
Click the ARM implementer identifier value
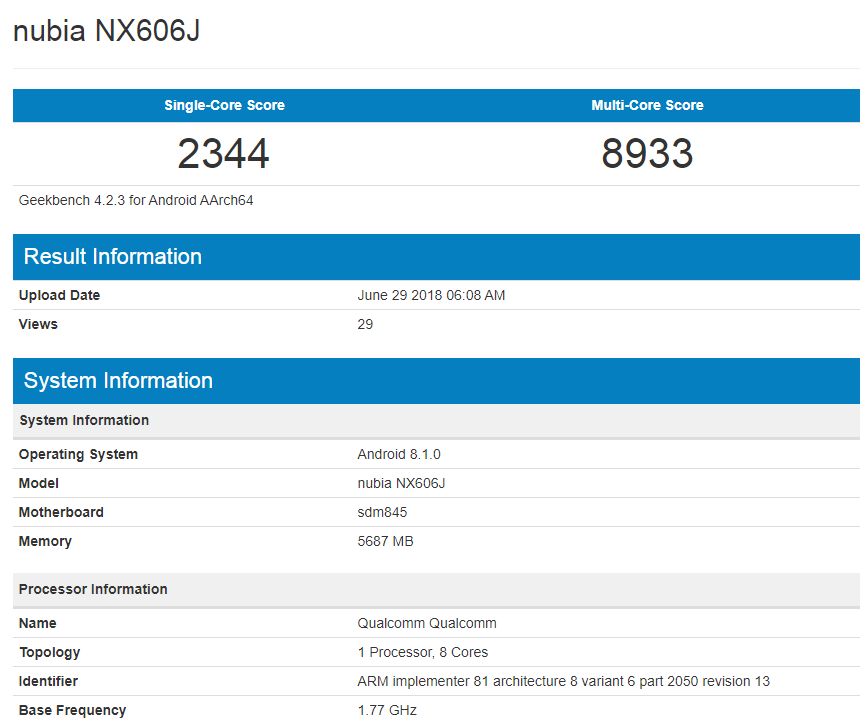pos(563,681)
